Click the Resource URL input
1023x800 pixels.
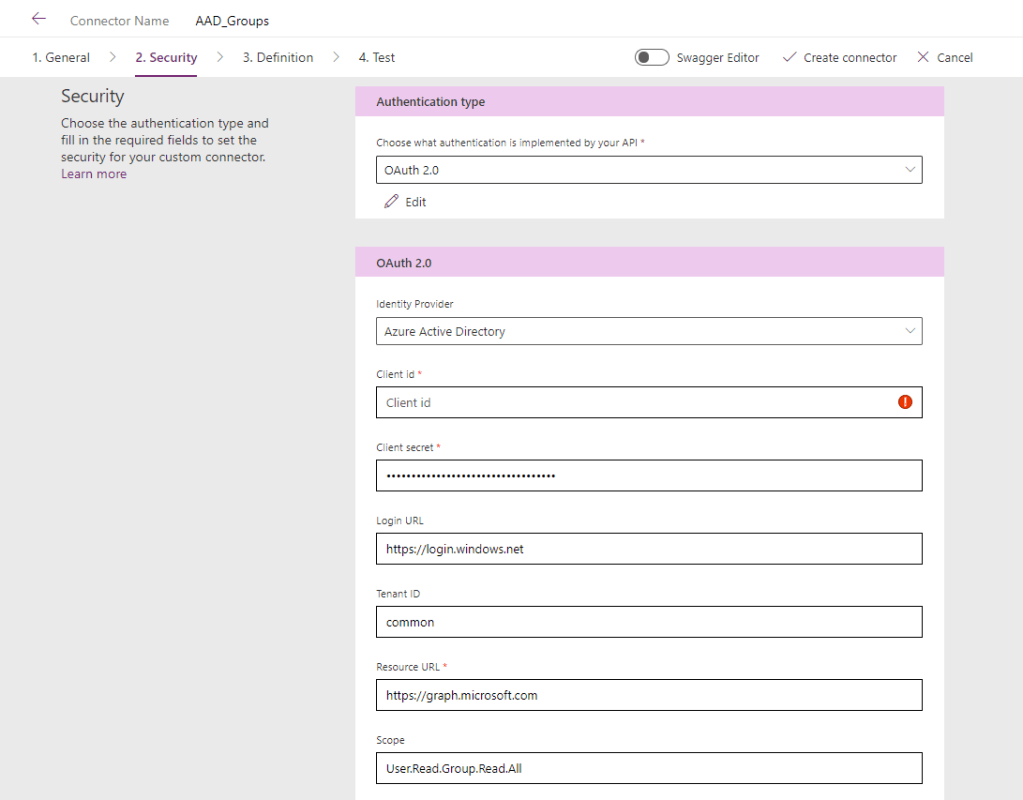coord(649,694)
